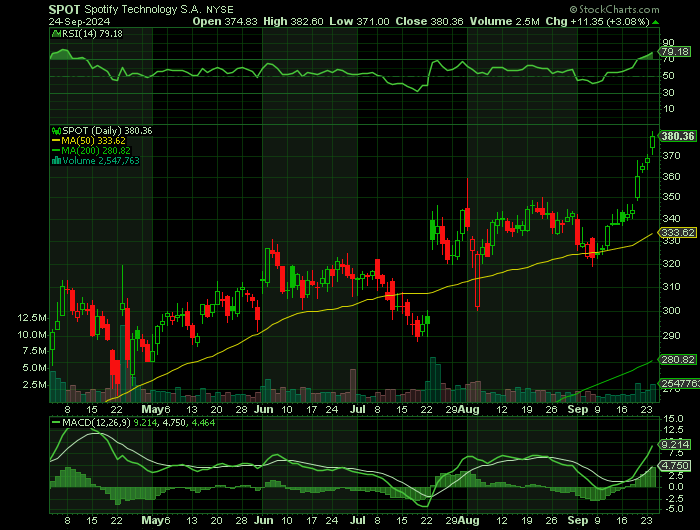
Task: Click the yellow 333.62 flag on the price axis
Action: click(678, 233)
